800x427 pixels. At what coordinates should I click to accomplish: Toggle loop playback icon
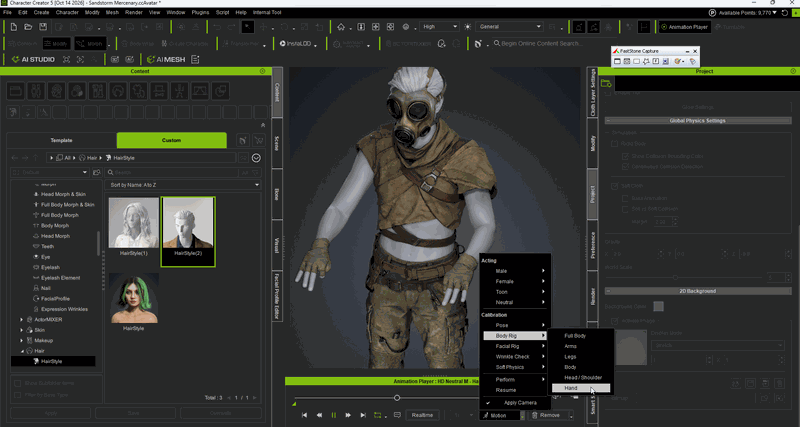[378, 415]
